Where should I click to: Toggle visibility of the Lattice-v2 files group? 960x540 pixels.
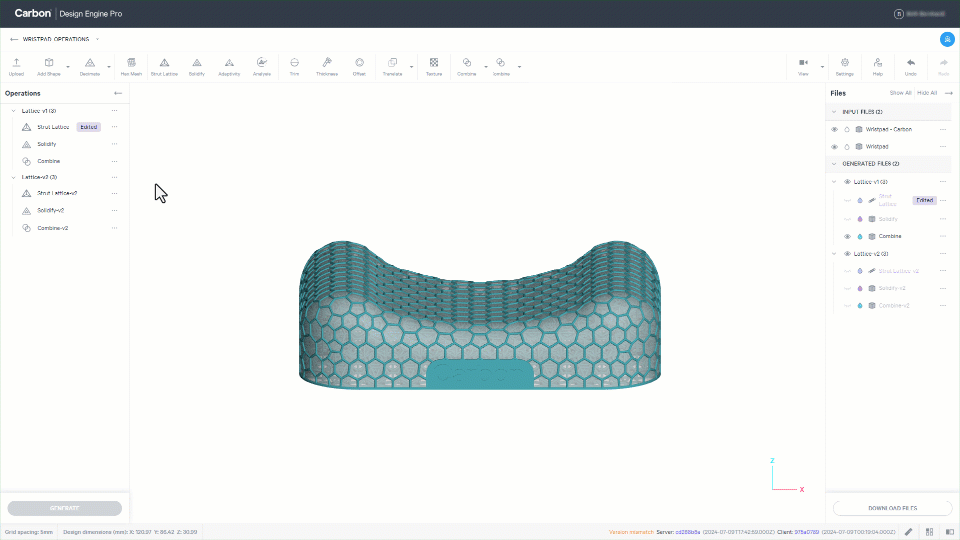[848, 253]
